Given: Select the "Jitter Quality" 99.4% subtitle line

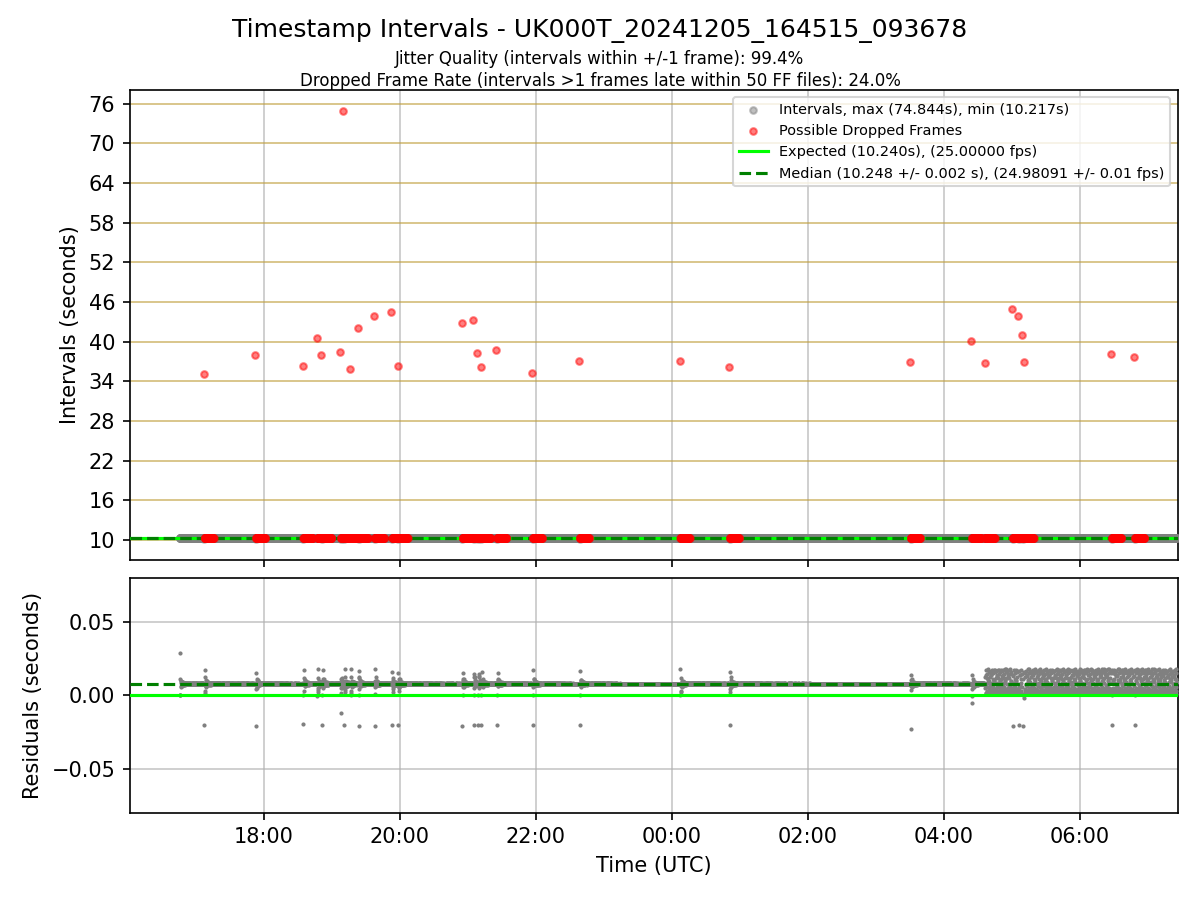Looking at the screenshot, I should click(599, 58).
